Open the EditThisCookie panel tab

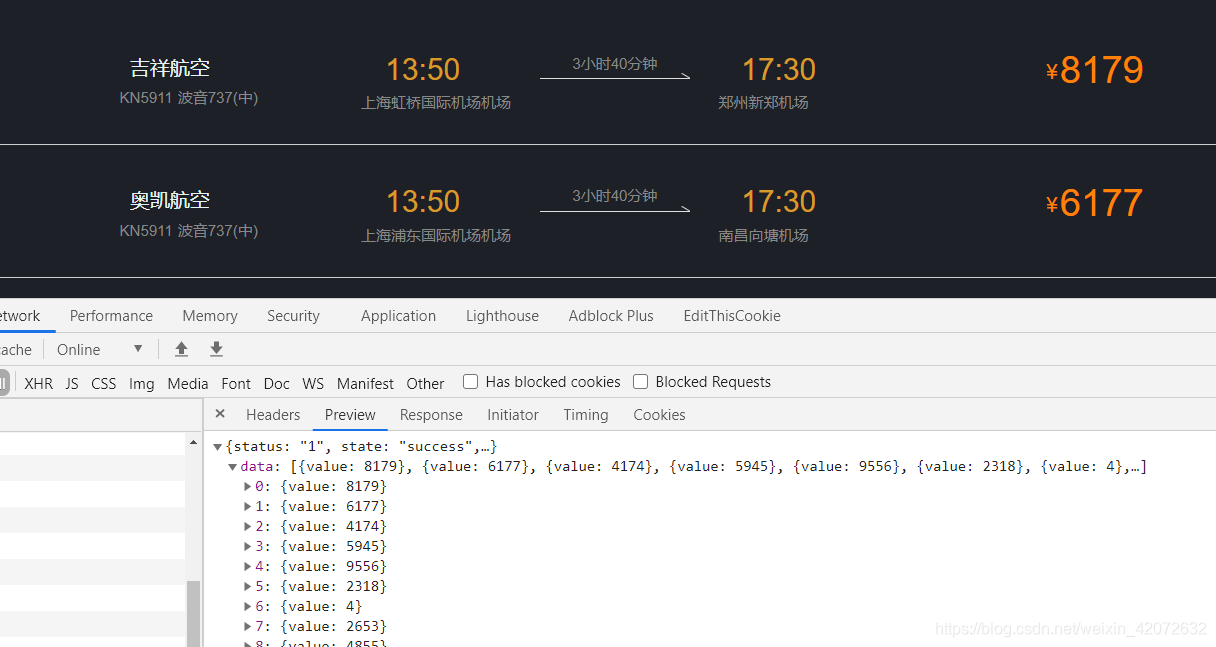click(732, 316)
